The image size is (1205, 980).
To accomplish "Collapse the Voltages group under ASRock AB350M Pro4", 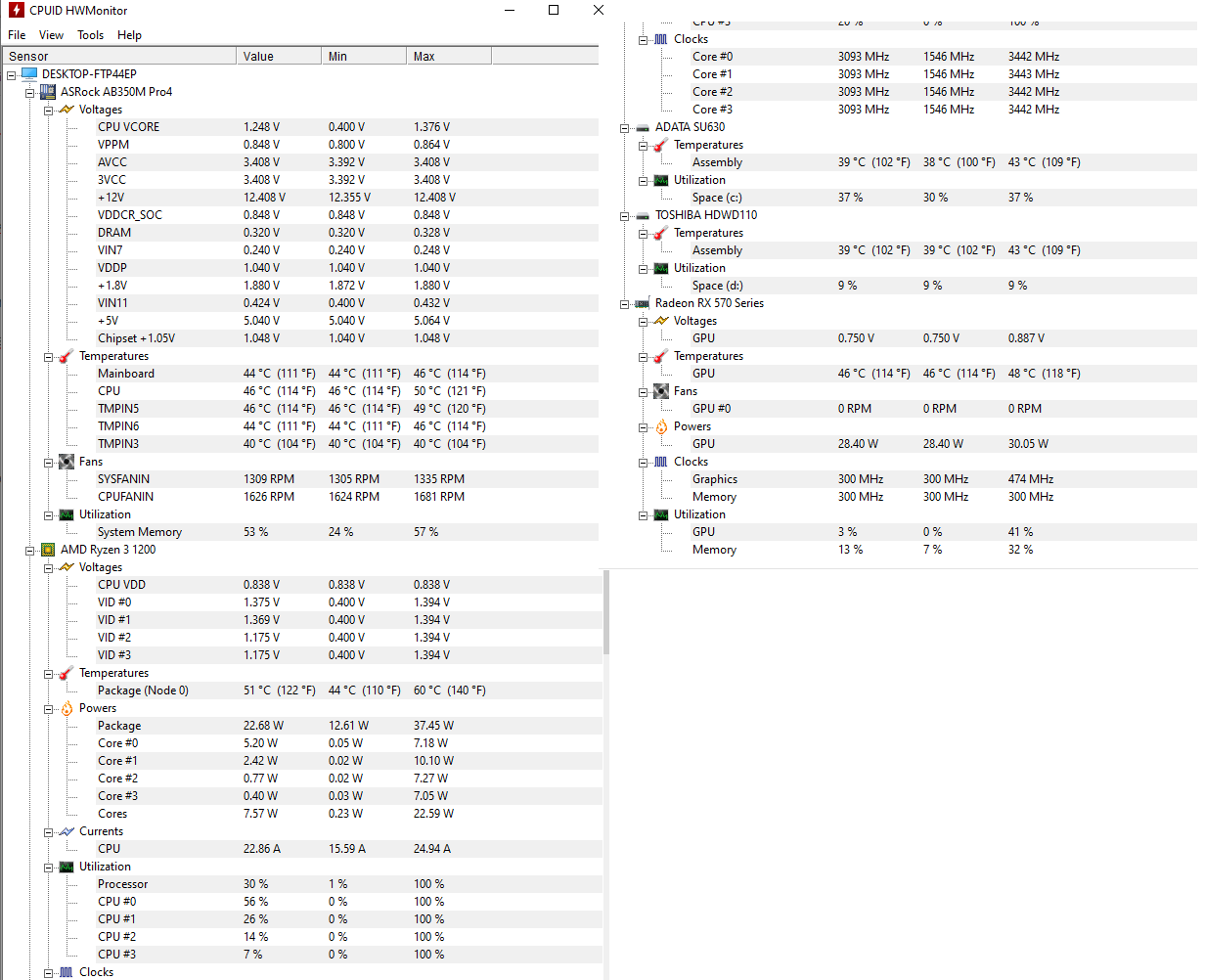I will coord(49,111).
